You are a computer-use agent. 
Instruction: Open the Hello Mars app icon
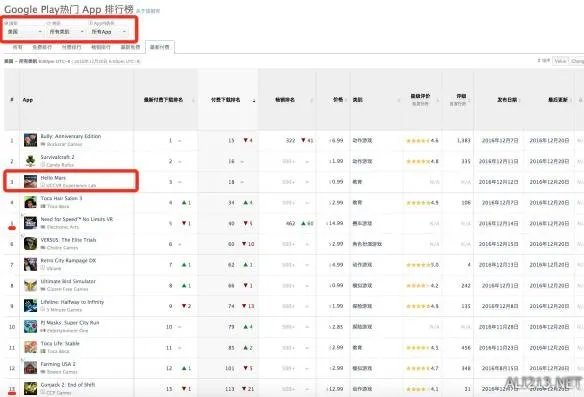(x=30, y=182)
